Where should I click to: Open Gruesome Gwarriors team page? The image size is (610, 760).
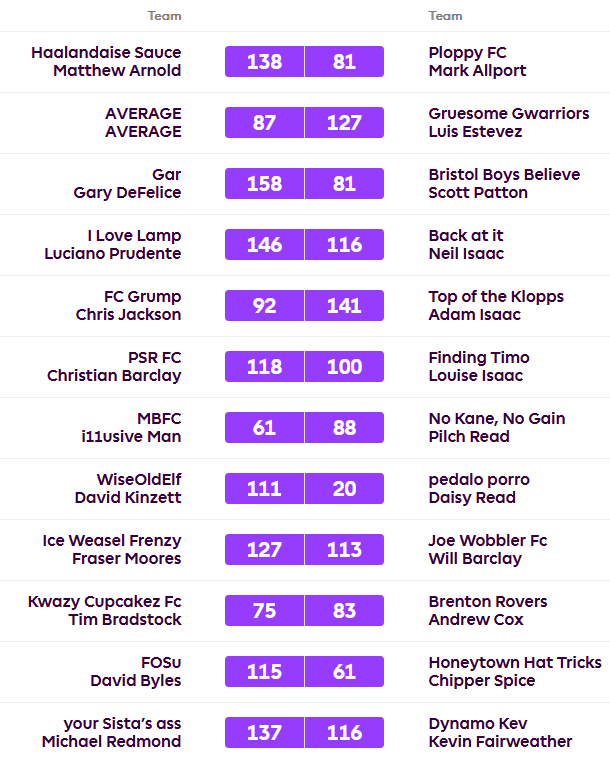508,114
